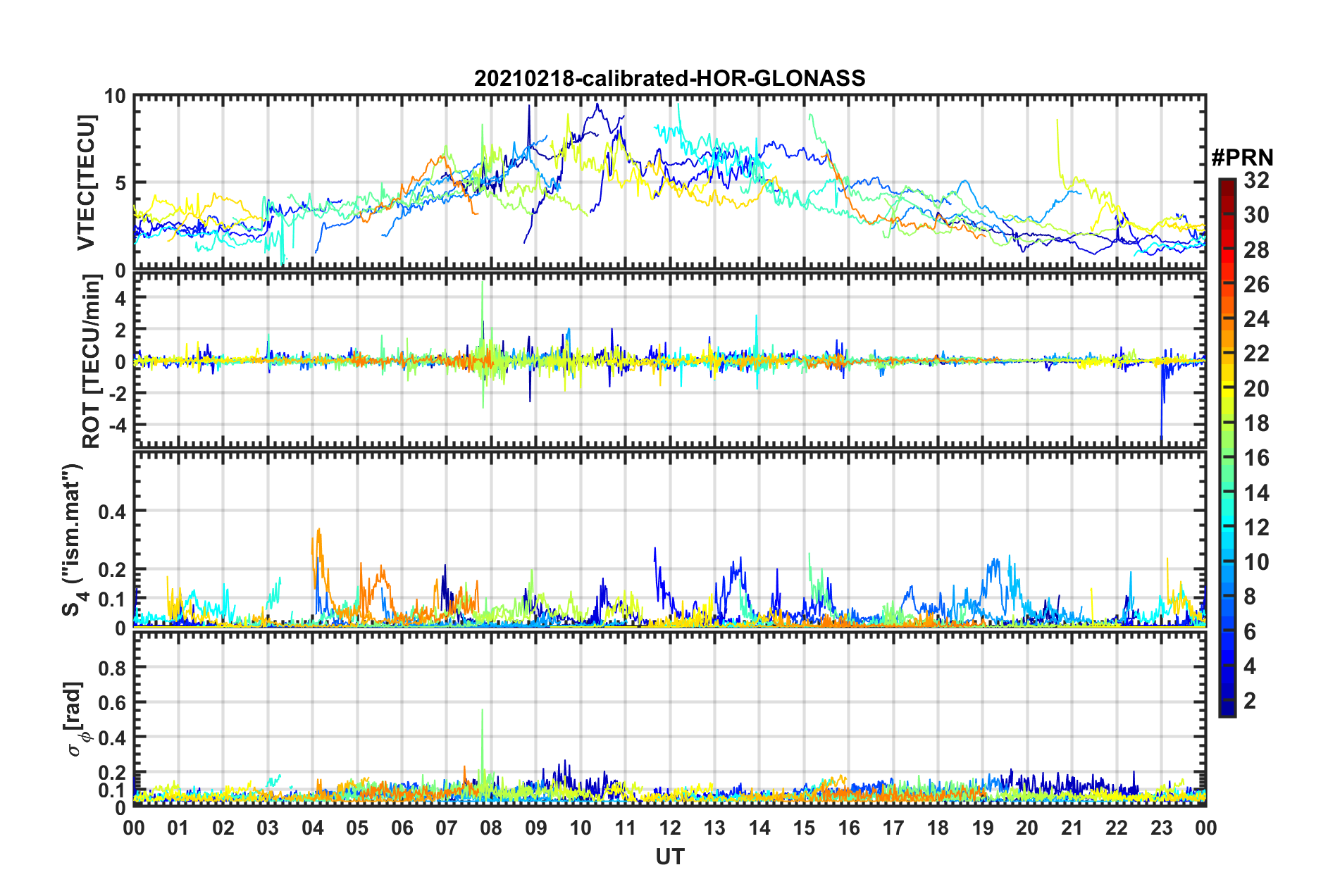1340x896 pixels.
Task: Click the sigma phi axis tick label 0.6
Action: click(x=113, y=703)
